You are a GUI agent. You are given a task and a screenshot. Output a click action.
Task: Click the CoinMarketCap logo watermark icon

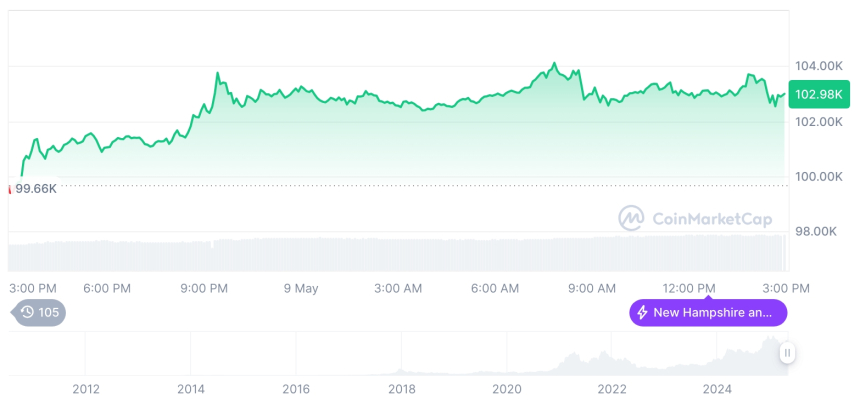tap(631, 217)
